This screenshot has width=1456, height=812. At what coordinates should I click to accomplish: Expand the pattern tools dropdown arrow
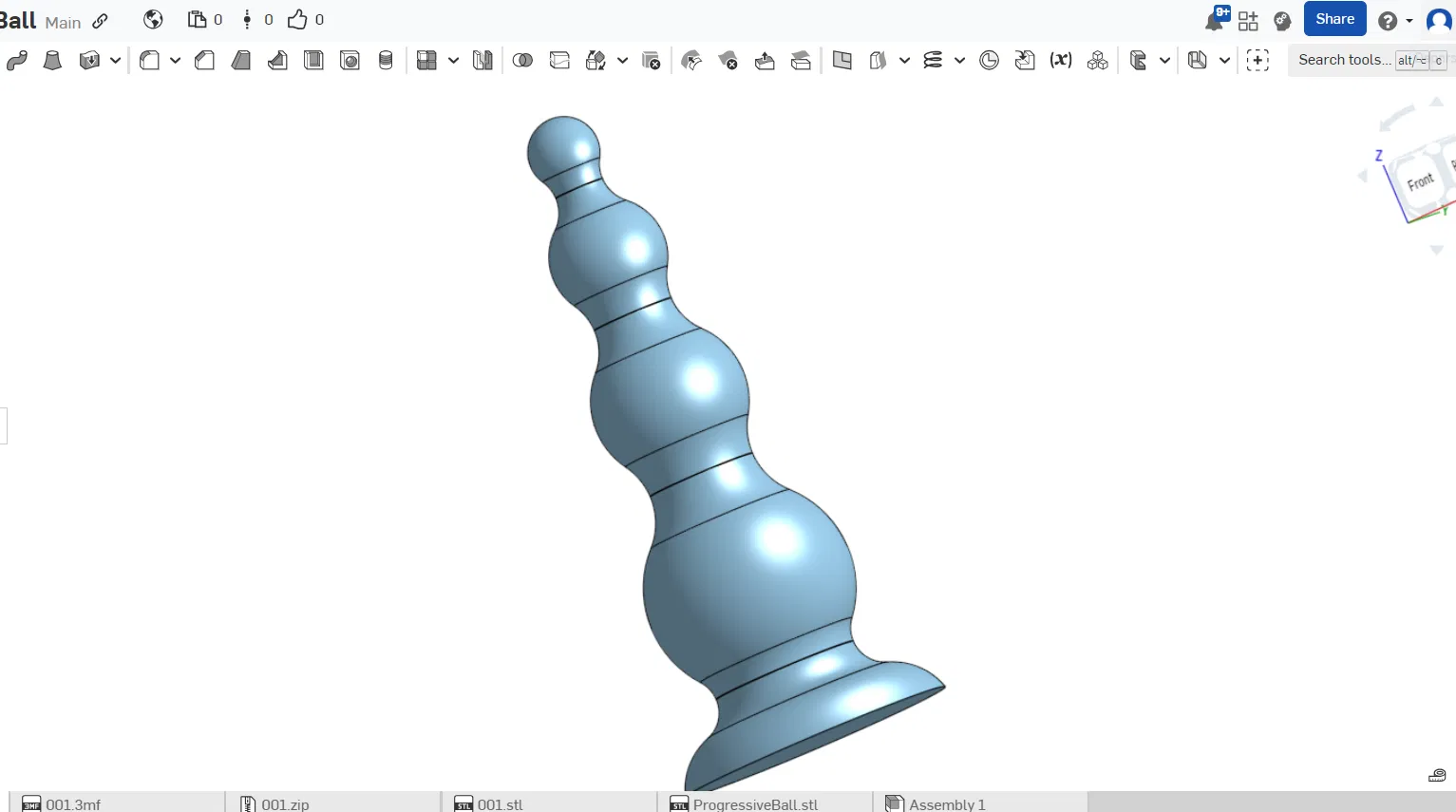tap(453, 61)
